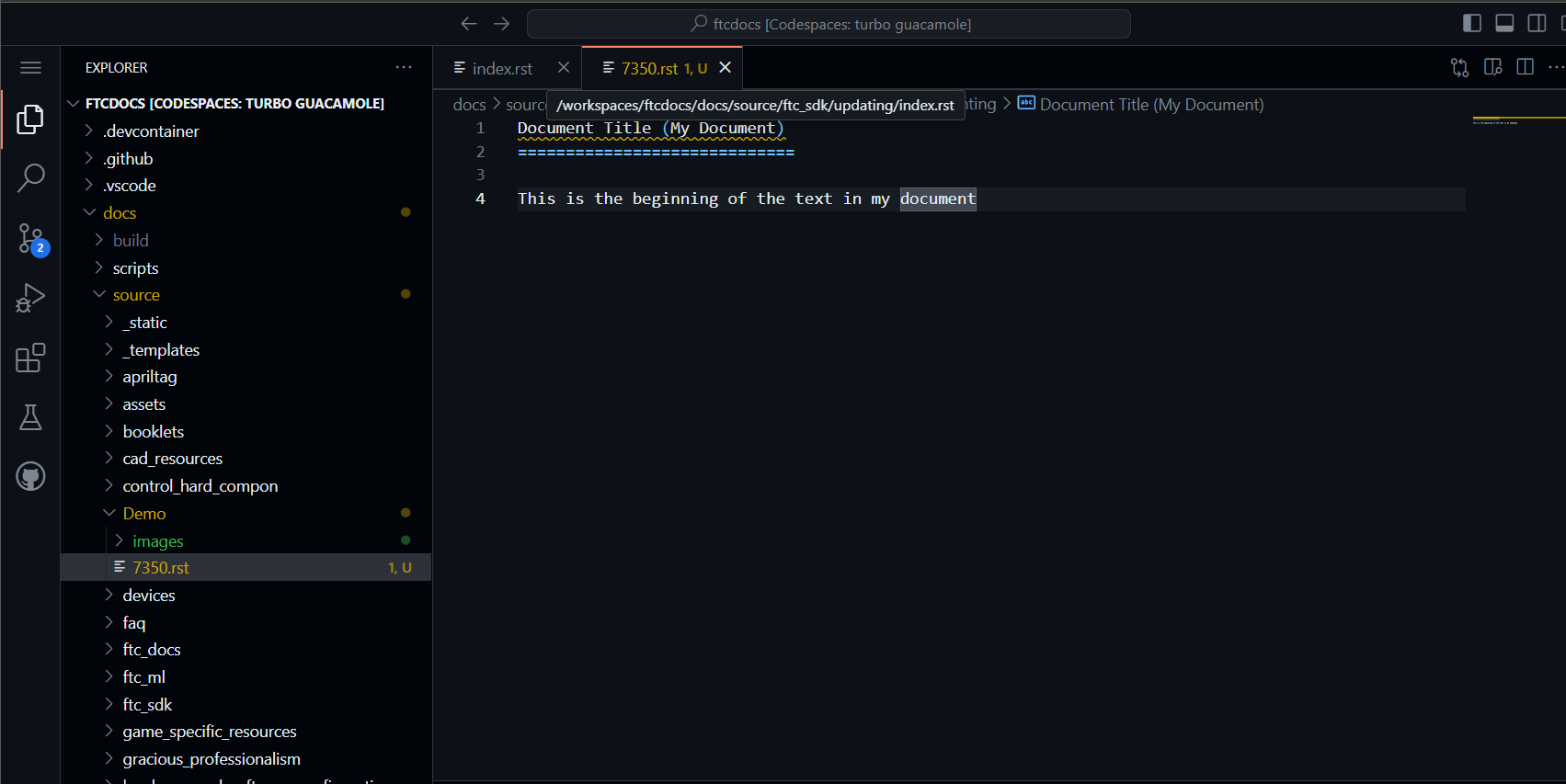
Task: Close the 7350.rst editor tab
Action: (725, 68)
